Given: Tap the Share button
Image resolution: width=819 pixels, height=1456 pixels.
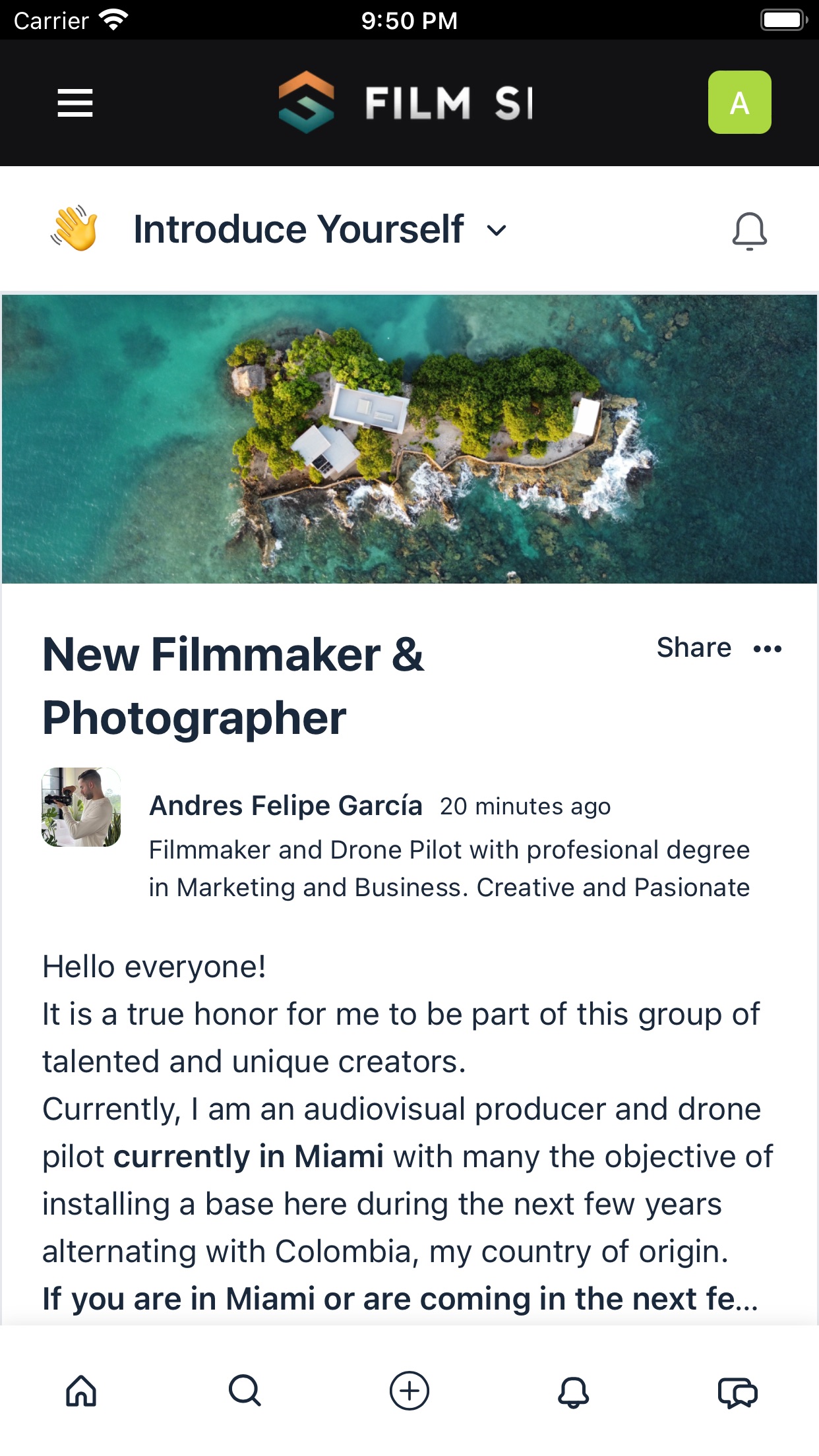Looking at the screenshot, I should (x=694, y=648).
